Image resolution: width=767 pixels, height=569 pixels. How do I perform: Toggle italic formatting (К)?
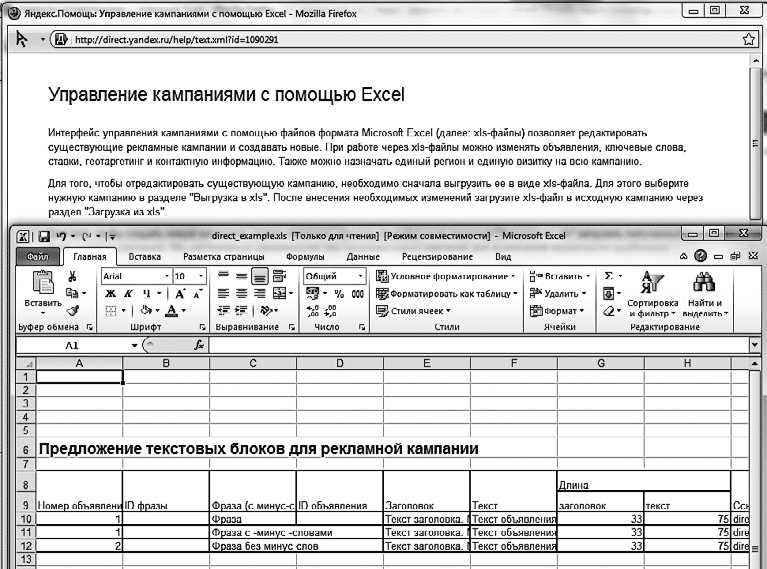[x=128, y=294]
